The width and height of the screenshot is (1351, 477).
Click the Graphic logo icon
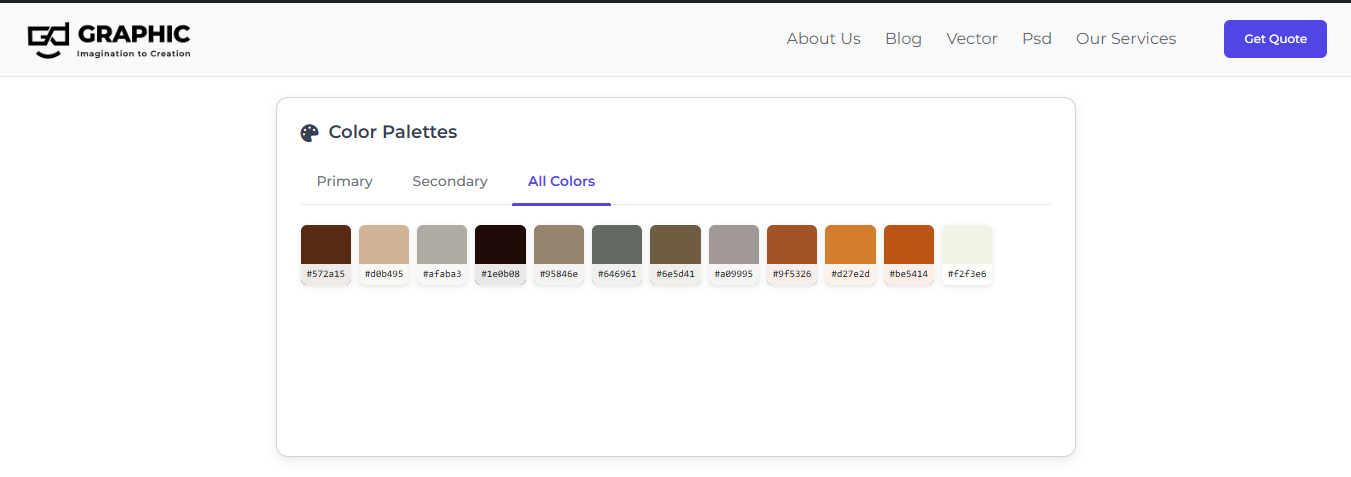pyautogui.click(x=48, y=39)
